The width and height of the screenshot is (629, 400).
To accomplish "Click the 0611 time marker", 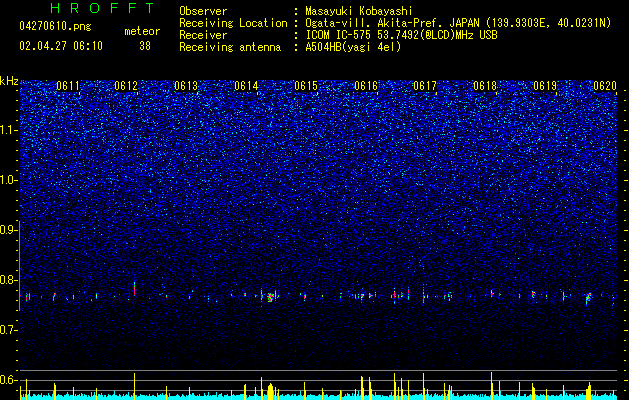I will pos(68,86).
